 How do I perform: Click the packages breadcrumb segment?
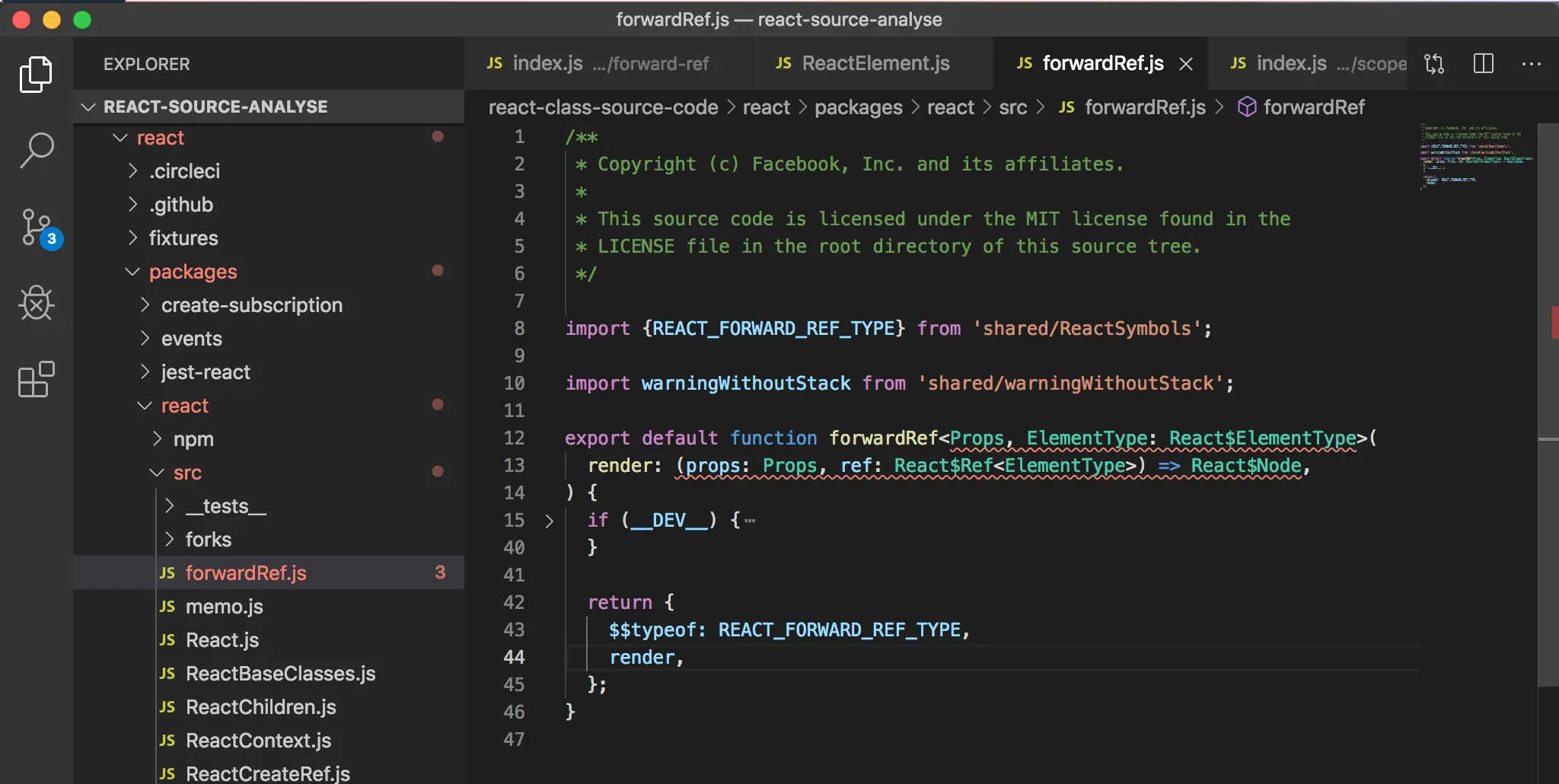(858, 107)
